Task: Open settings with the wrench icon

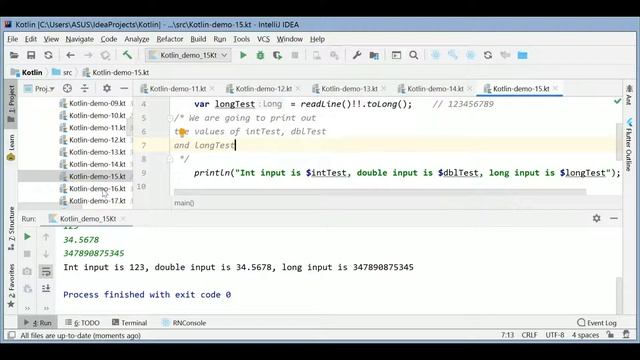Action: coord(357,55)
